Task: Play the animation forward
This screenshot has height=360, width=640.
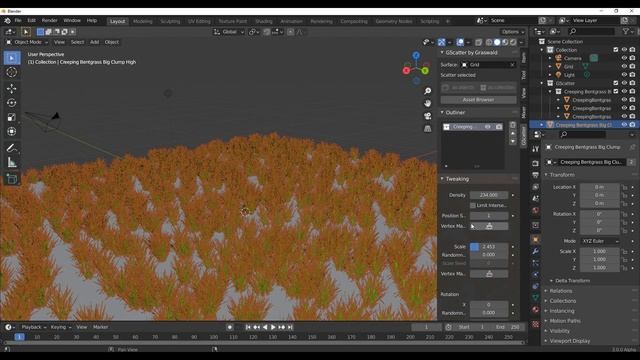Action: tap(273, 327)
